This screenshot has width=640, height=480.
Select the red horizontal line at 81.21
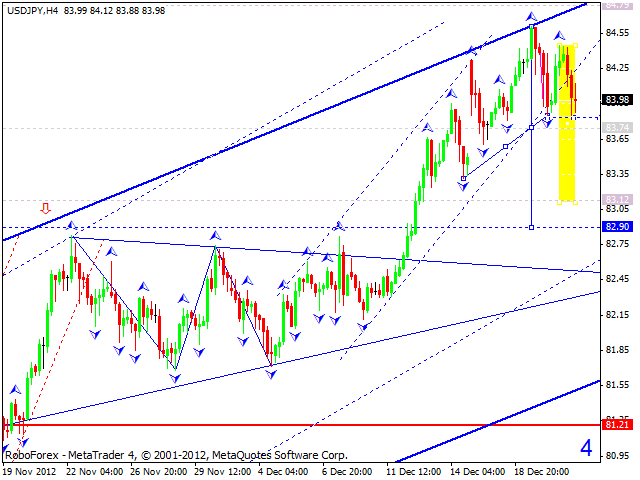pyautogui.click(x=300, y=425)
